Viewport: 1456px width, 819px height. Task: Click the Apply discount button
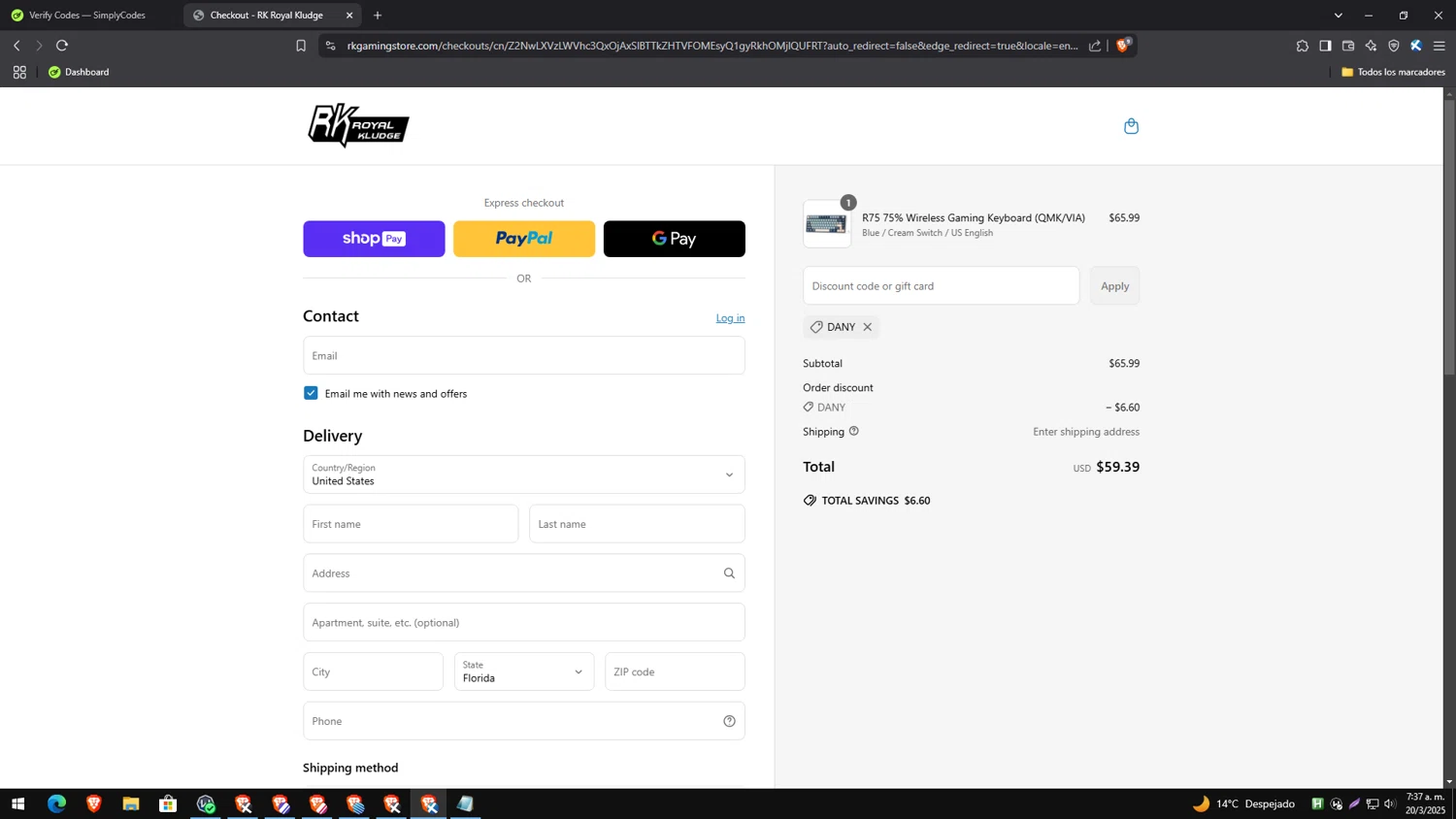tap(1114, 285)
